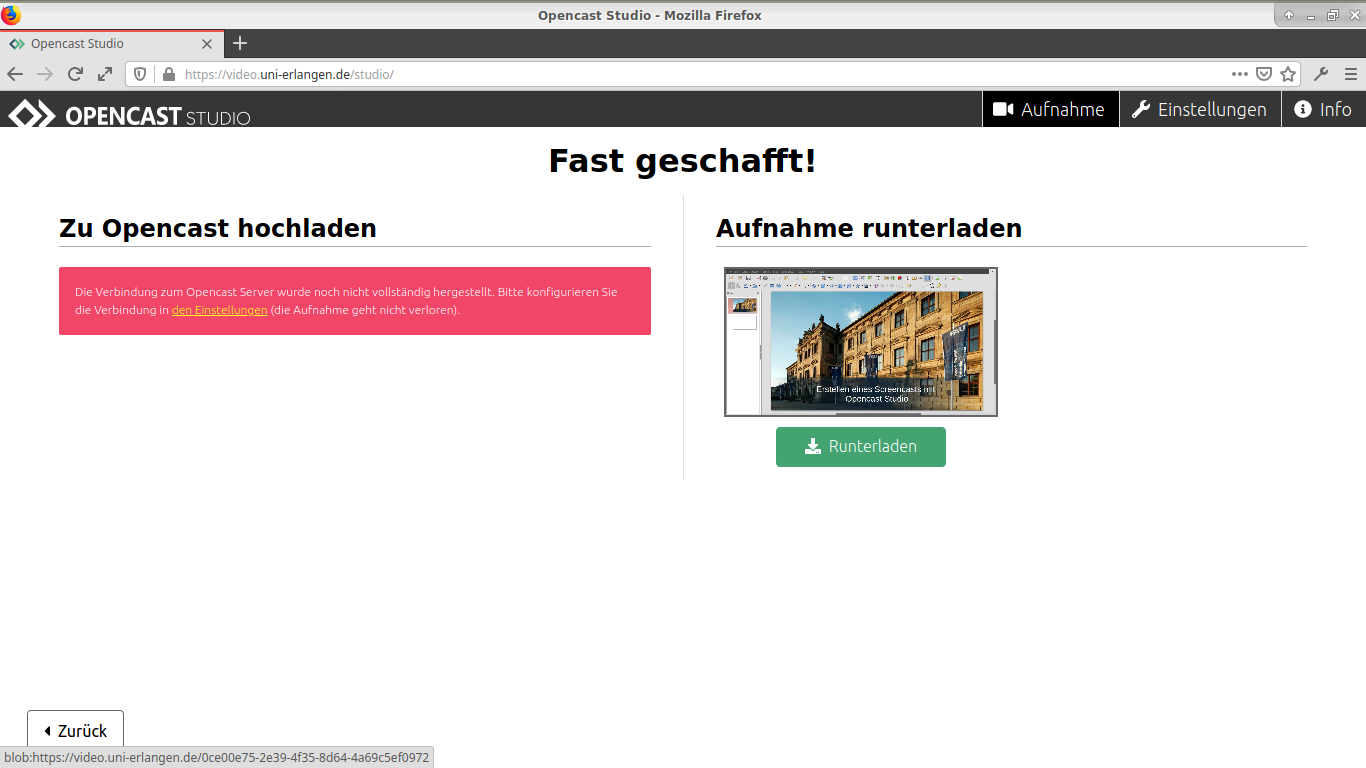The image size is (1366, 768).
Task: Click the URL address bar
Action: [x=700, y=74]
